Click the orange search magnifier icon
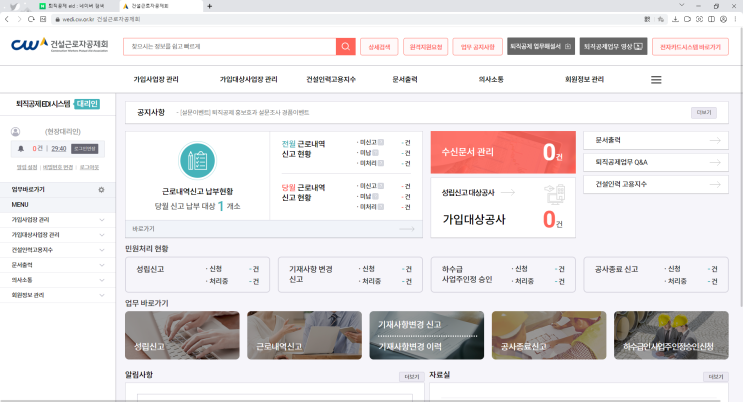743x402 pixels. click(345, 46)
